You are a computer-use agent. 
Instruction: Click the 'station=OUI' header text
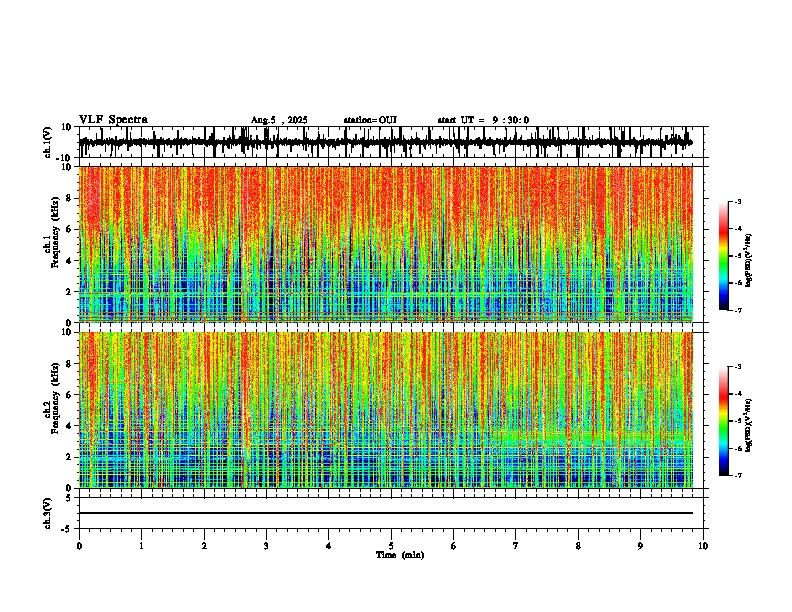370,120
